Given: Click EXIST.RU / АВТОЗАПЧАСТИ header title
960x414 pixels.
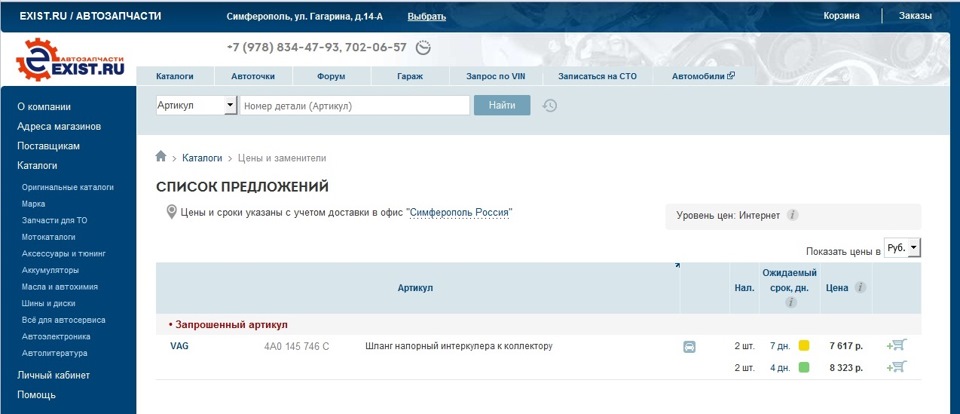Looking at the screenshot, I should [91, 16].
